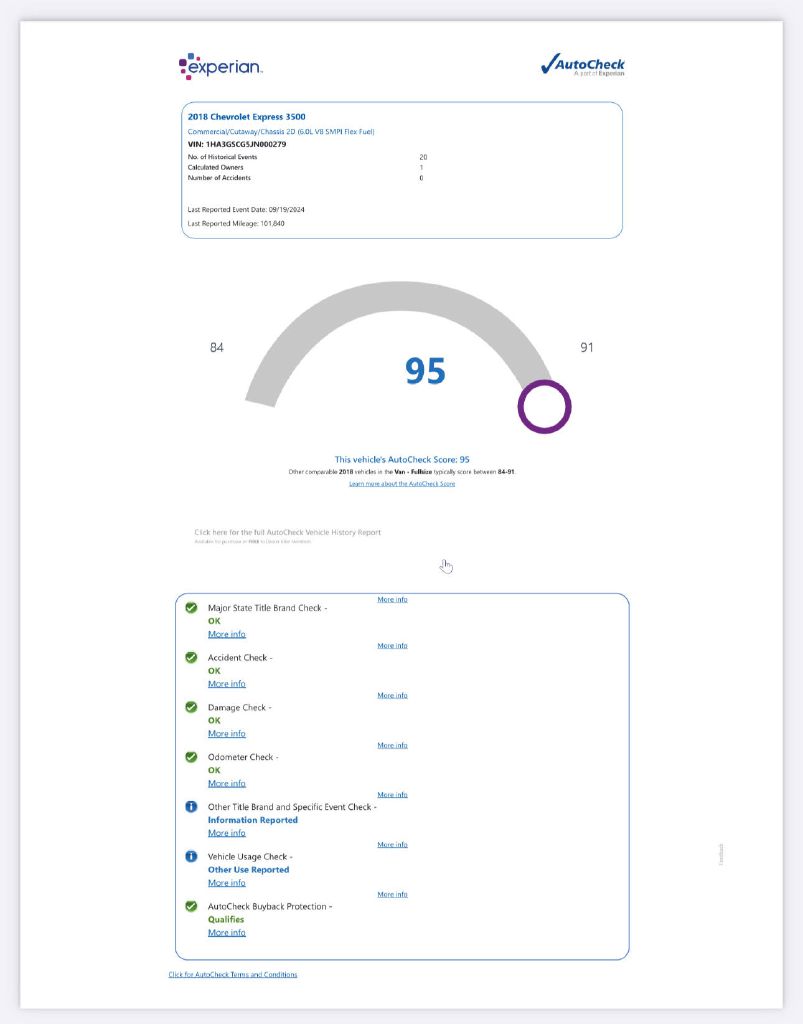Click the Experian logo
The width and height of the screenshot is (803, 1024).
click(x=221, y=67)
